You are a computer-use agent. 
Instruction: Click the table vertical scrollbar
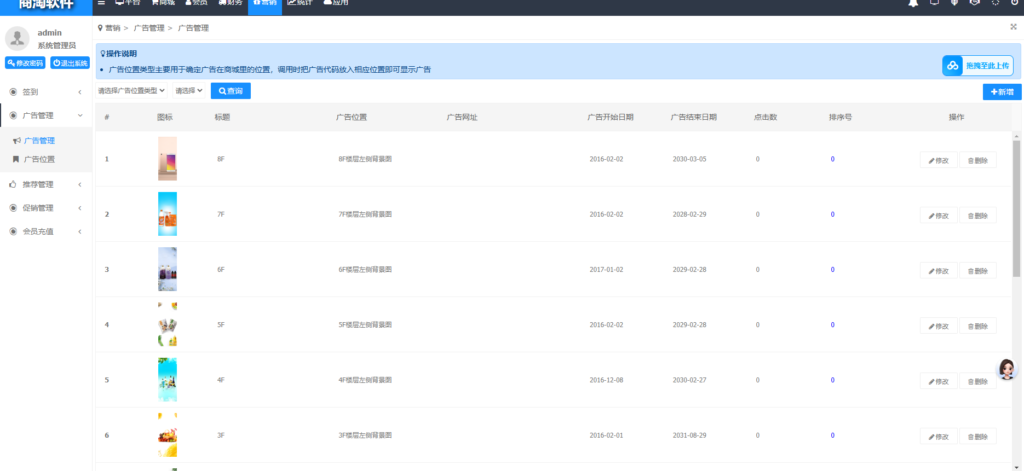tap(1016, 208)
